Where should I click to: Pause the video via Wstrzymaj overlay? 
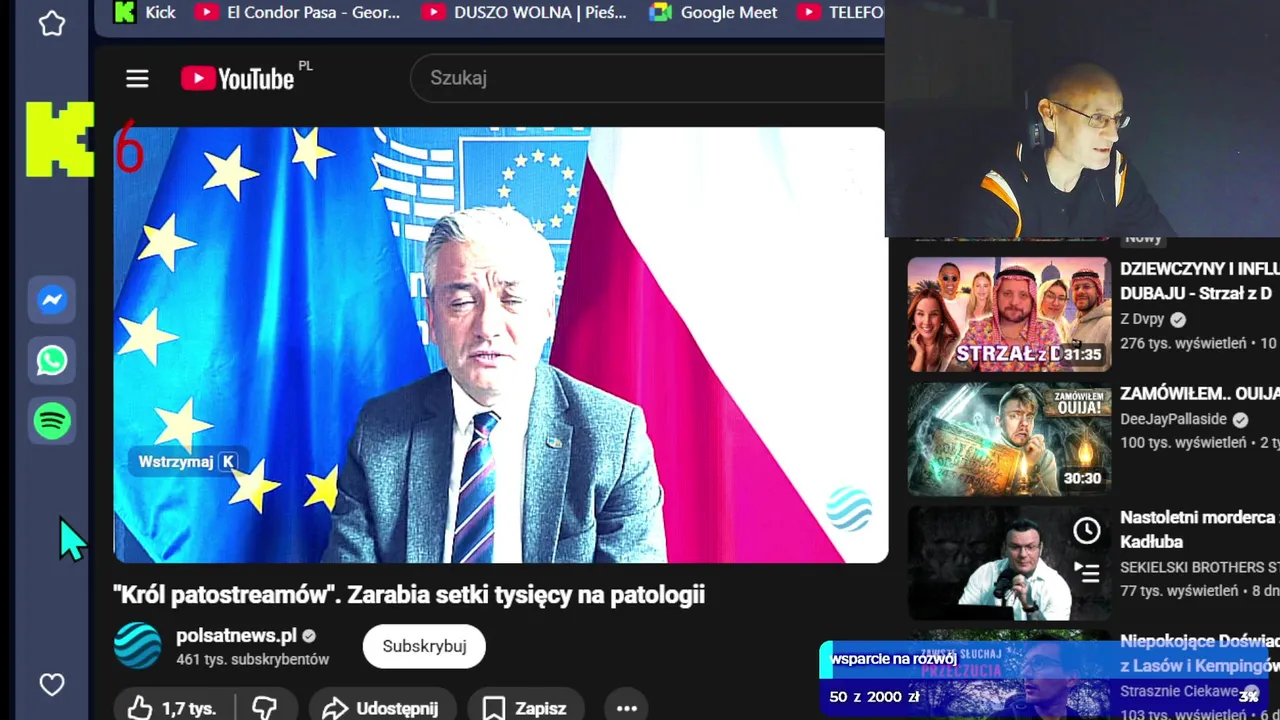(187, 461)
